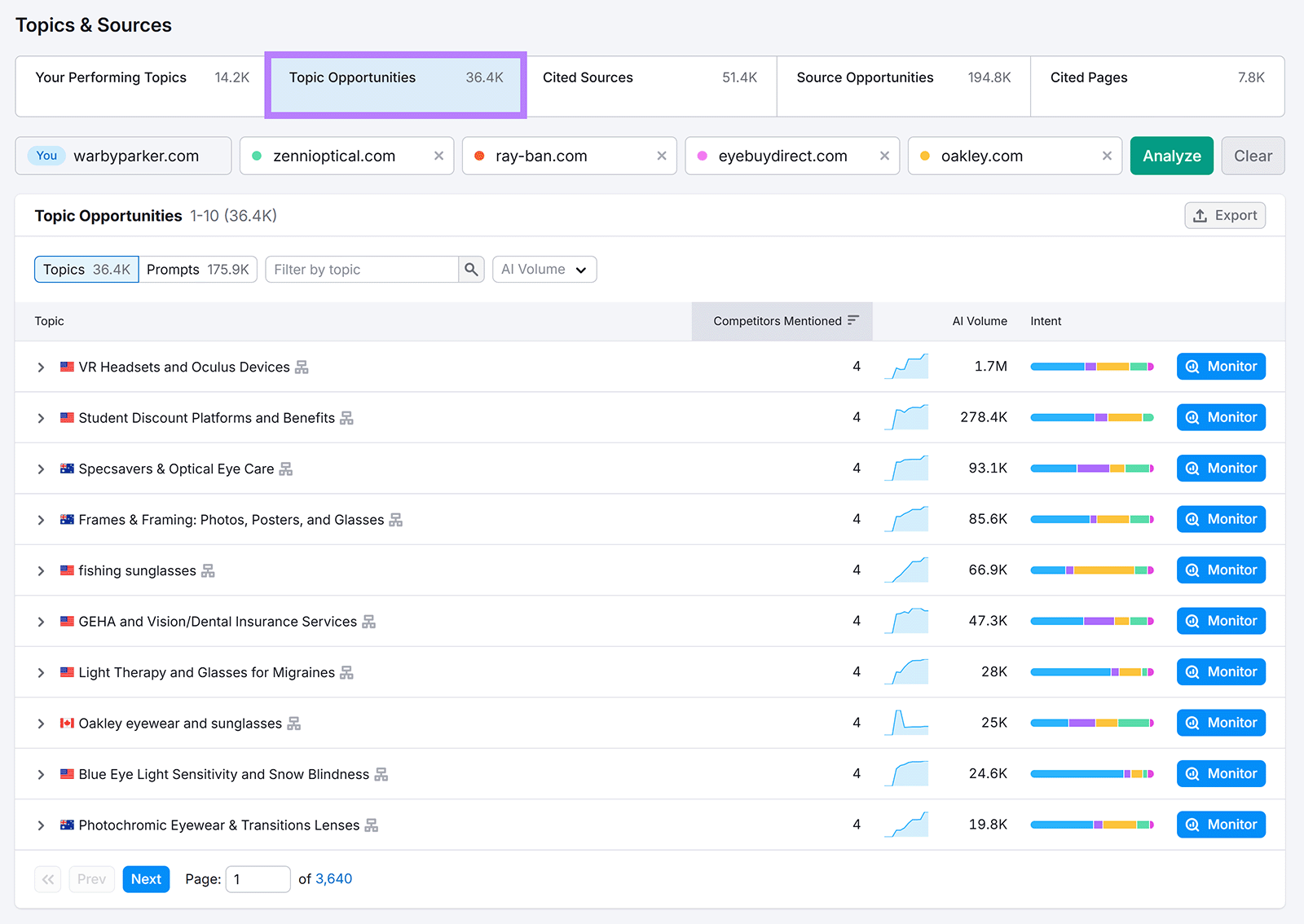This screenshot has height=924, width=1304.
Task: Click the total pages 3,640 link
Action: coord(334,879)
